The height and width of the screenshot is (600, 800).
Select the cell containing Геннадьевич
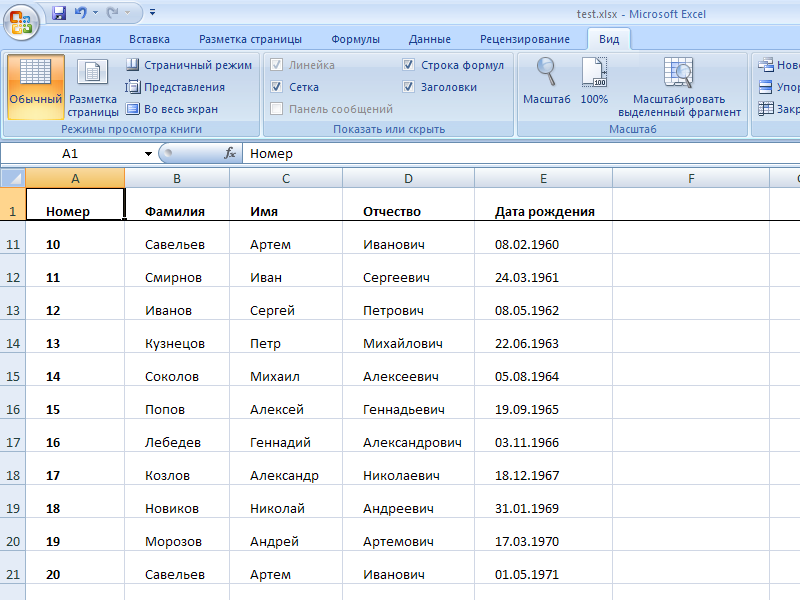tap(408, 403)
